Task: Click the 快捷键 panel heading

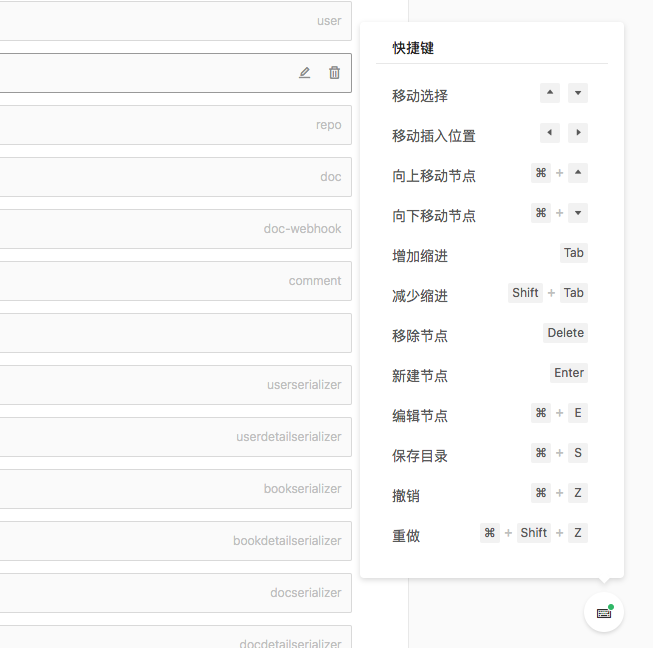Action: point(413,48)
